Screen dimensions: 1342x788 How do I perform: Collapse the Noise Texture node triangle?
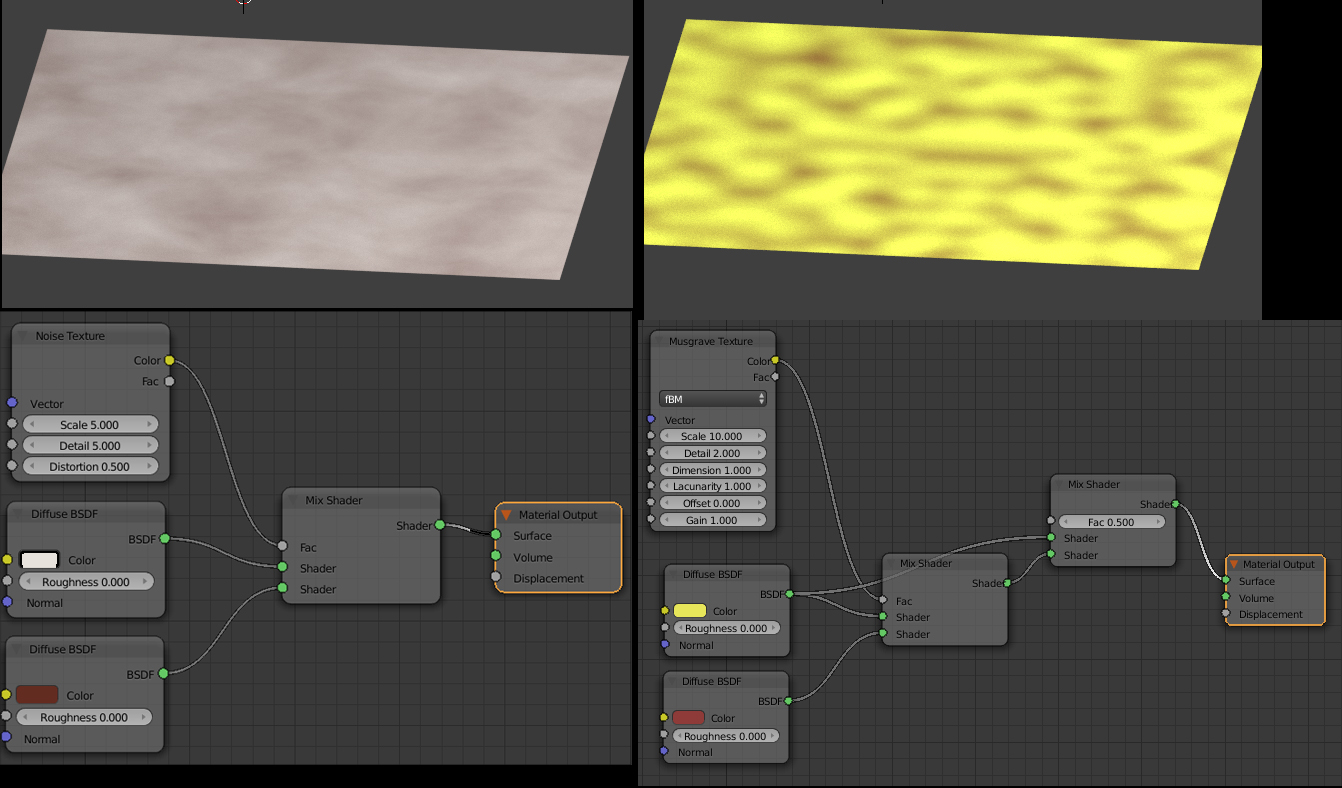pyautogui.click(x=23, y=336)
